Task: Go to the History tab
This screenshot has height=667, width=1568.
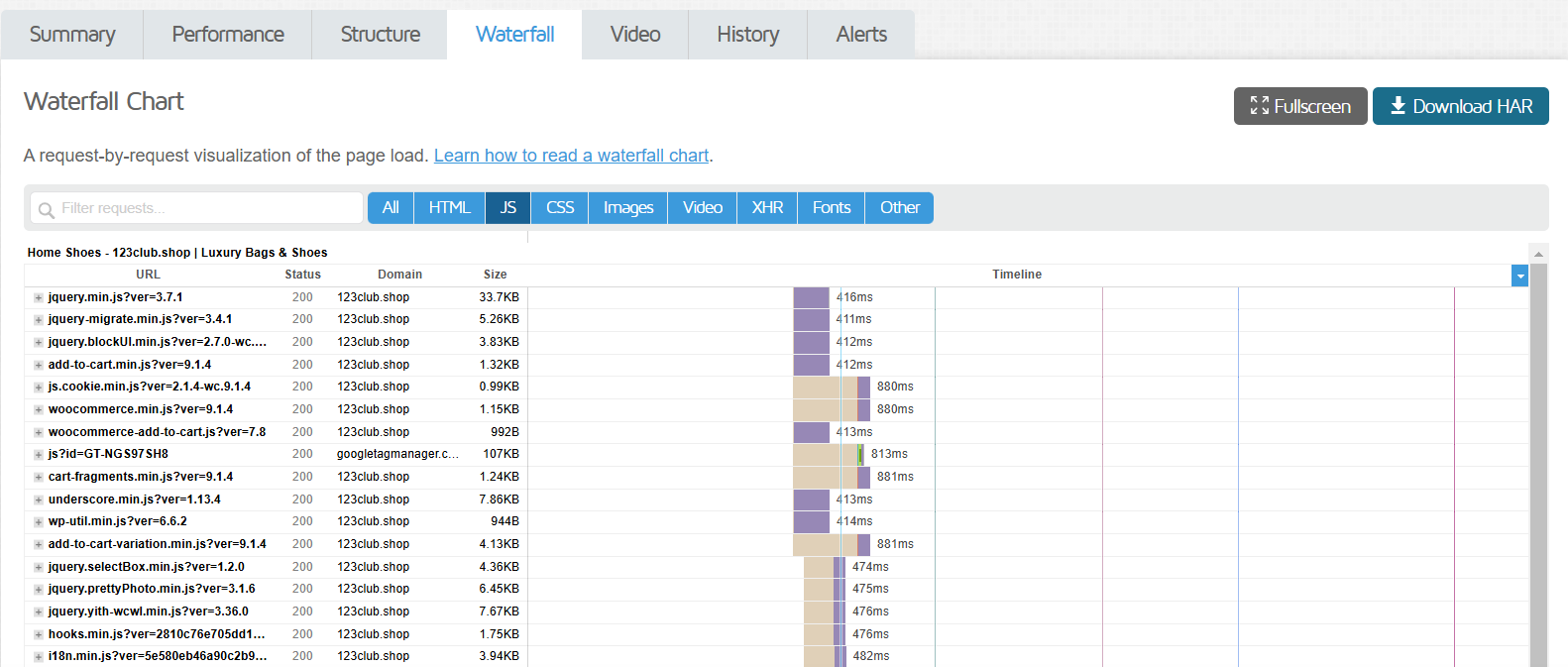Action: [x=747, y=35]
